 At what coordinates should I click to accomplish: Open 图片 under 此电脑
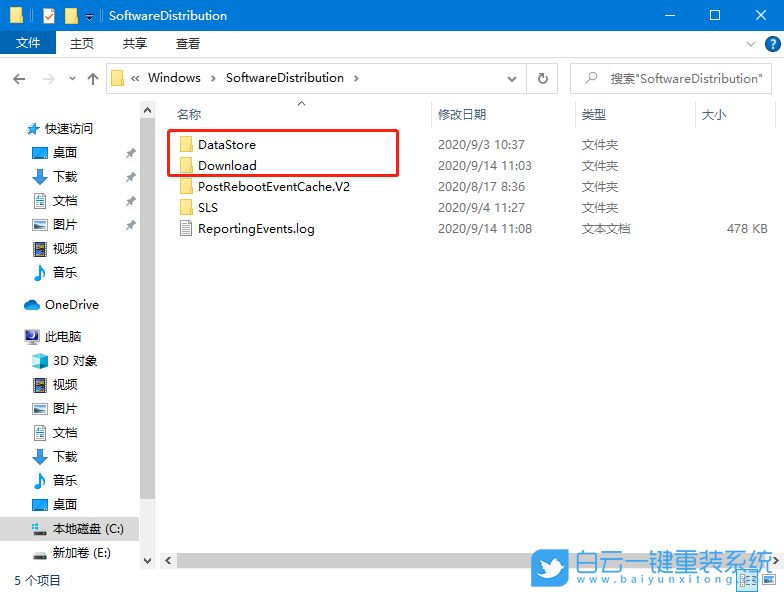[65, 408]
